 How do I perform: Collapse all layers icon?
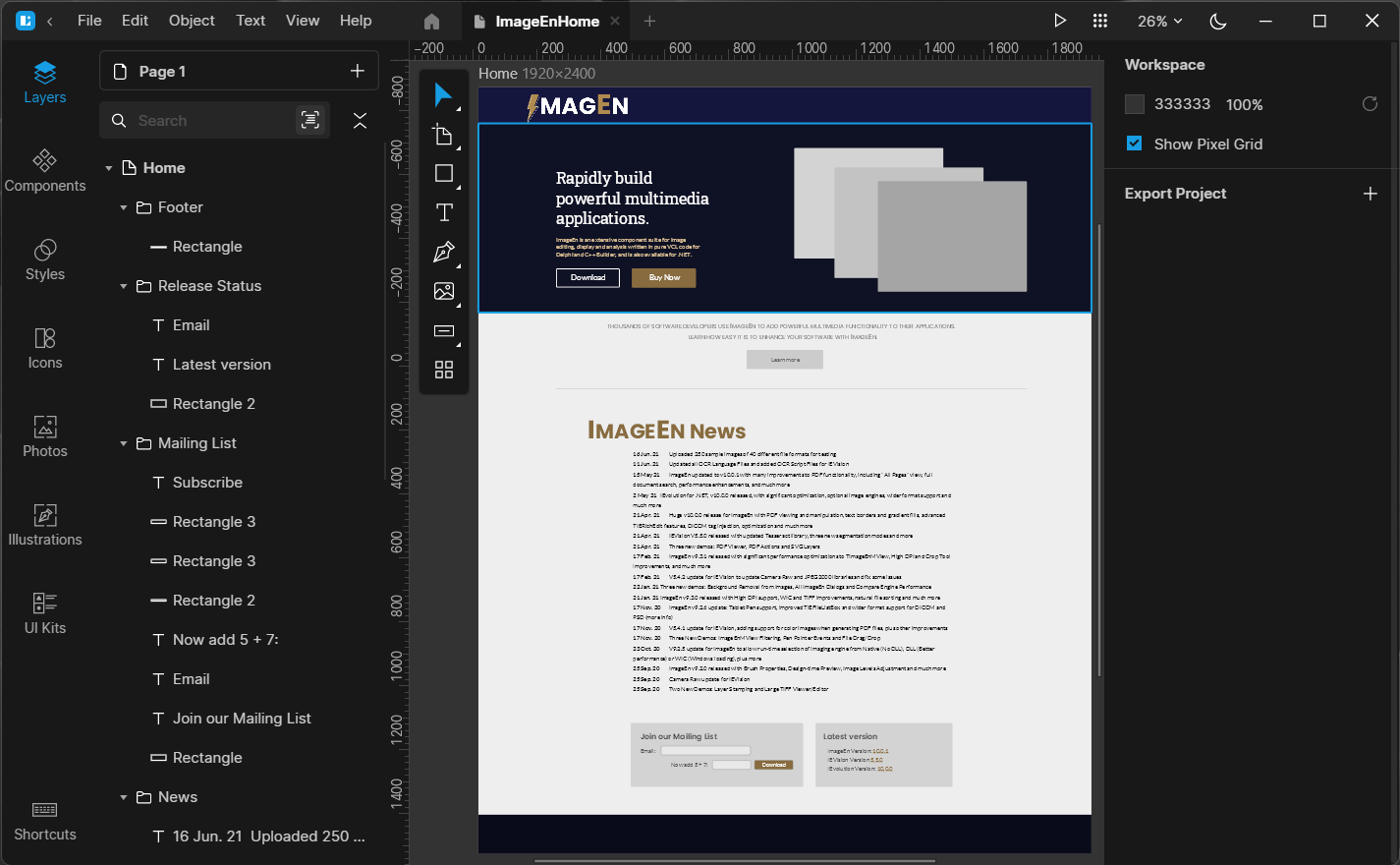(x=360, y=120)
